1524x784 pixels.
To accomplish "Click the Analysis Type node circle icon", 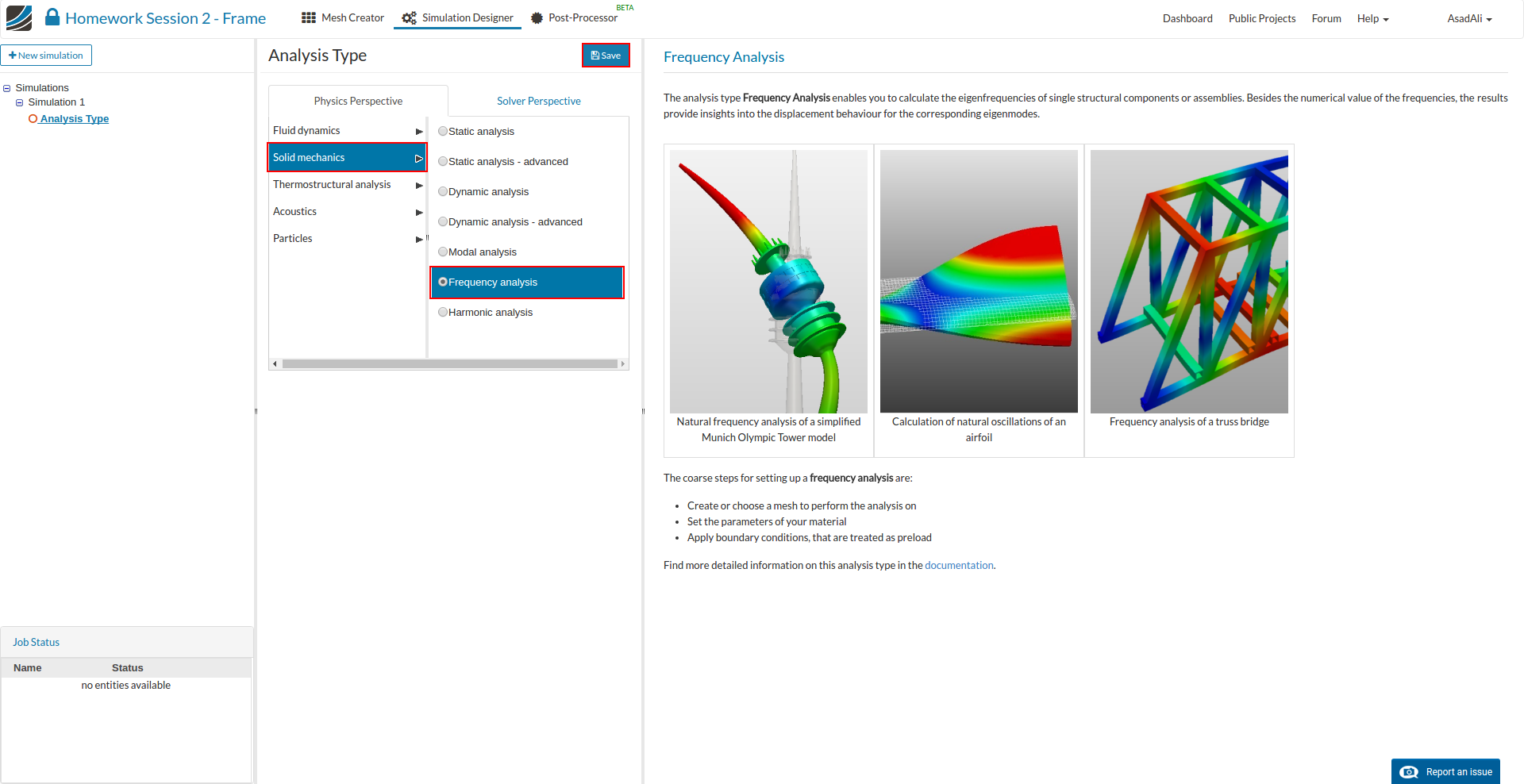I will [33, 118].
